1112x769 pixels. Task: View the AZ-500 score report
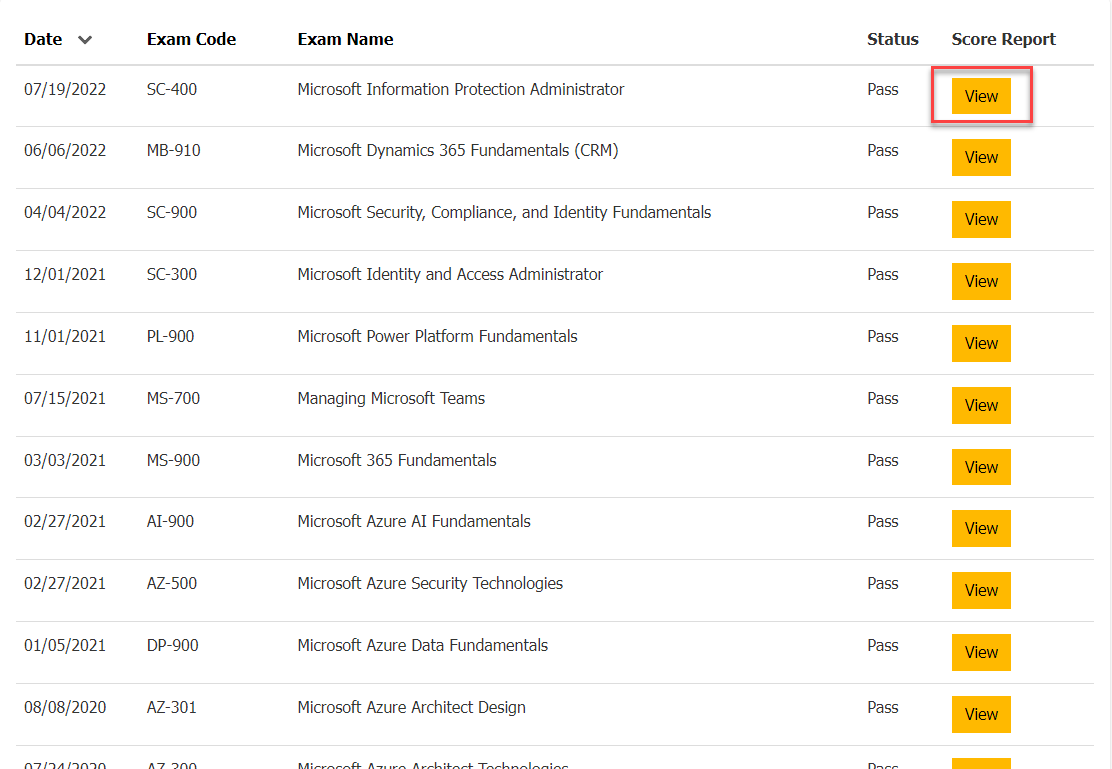click(981, 590)
